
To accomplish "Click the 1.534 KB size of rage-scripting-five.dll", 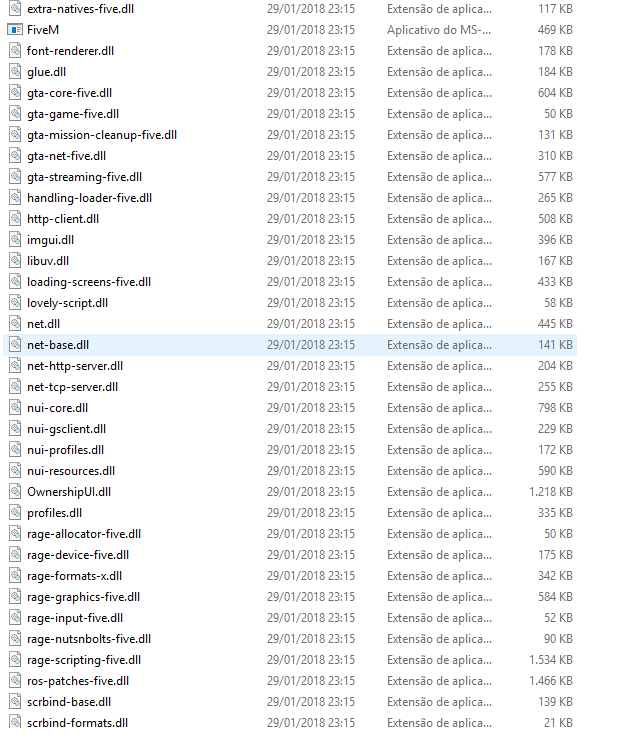I will (x=551, y=660).
